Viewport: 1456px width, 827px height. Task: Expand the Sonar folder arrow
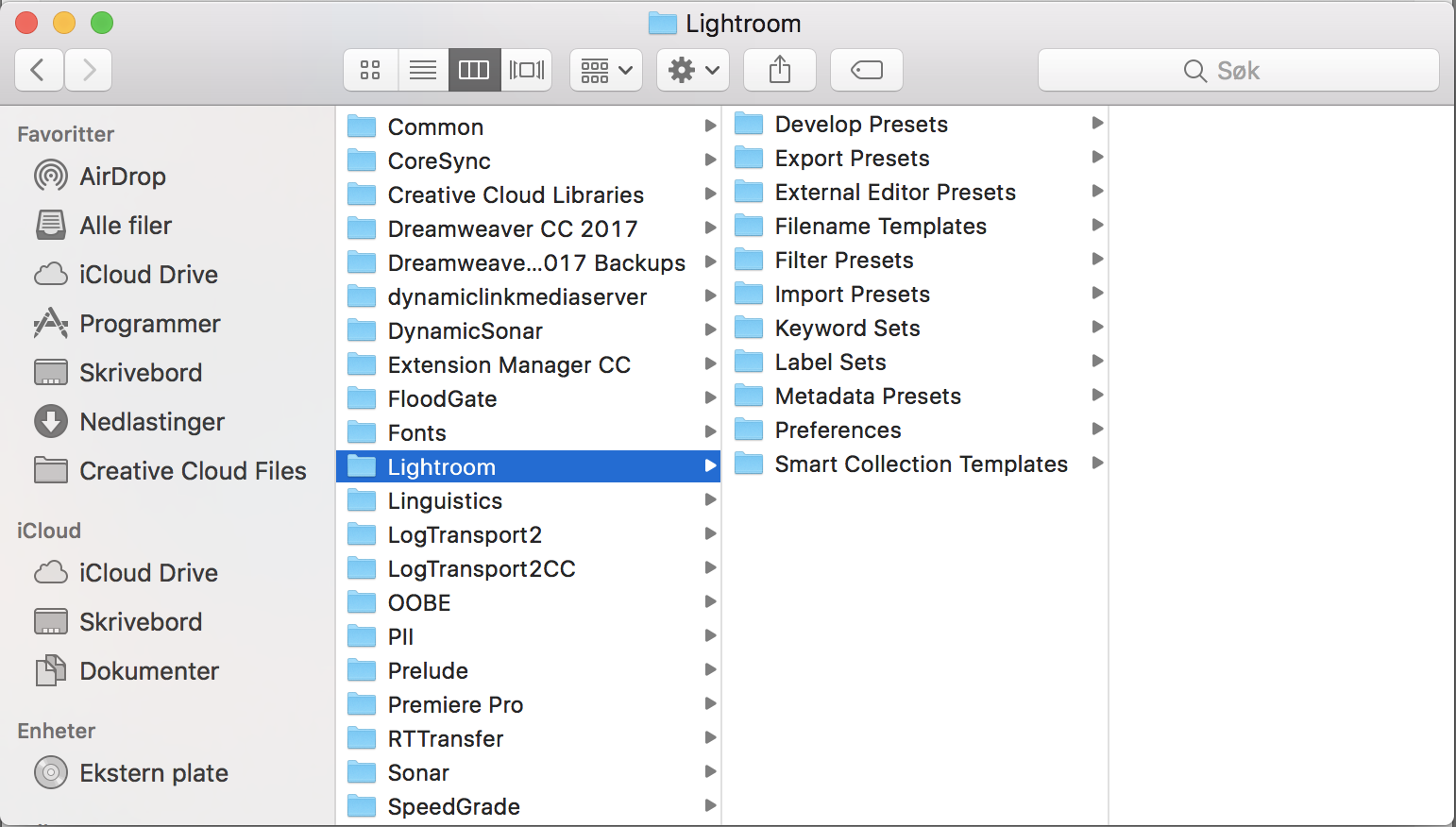pyautogui.click(x=710, y=771)
